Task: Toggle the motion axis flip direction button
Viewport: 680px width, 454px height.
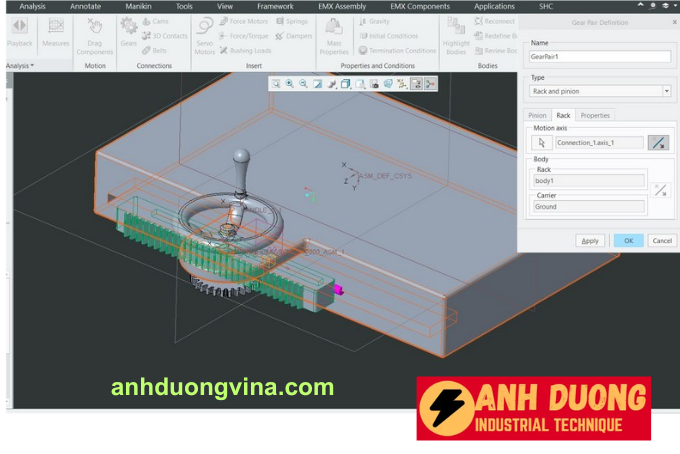Action: pos(658,143)
